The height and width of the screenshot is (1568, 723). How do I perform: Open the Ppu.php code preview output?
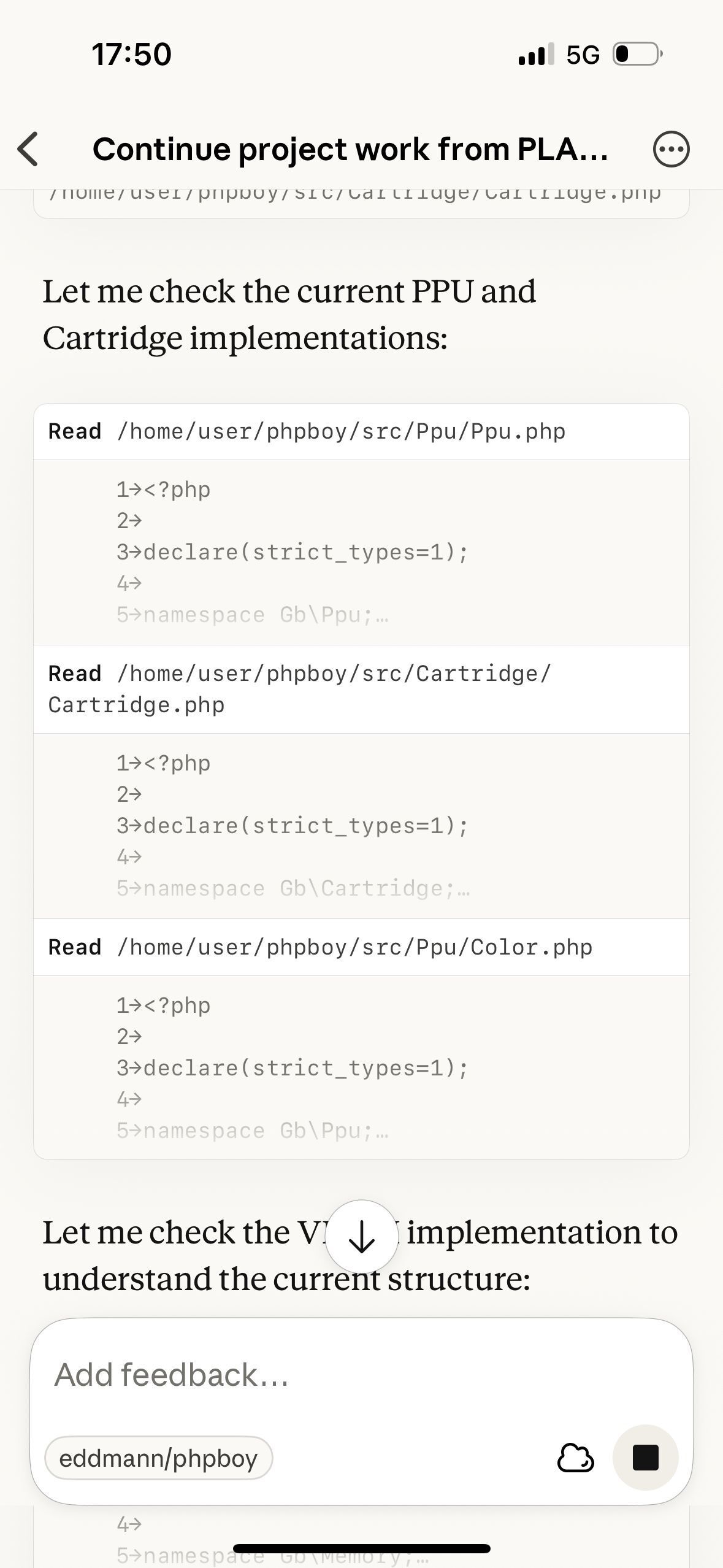[x=361, y=552]
